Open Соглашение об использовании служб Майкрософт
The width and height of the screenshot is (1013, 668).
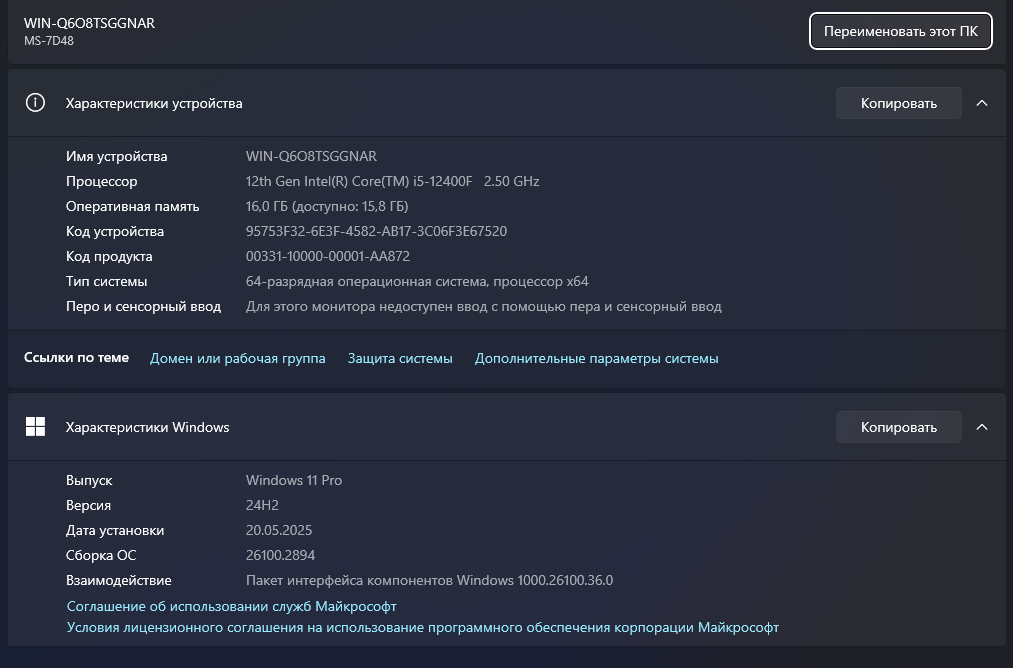(x=231, y=606)
